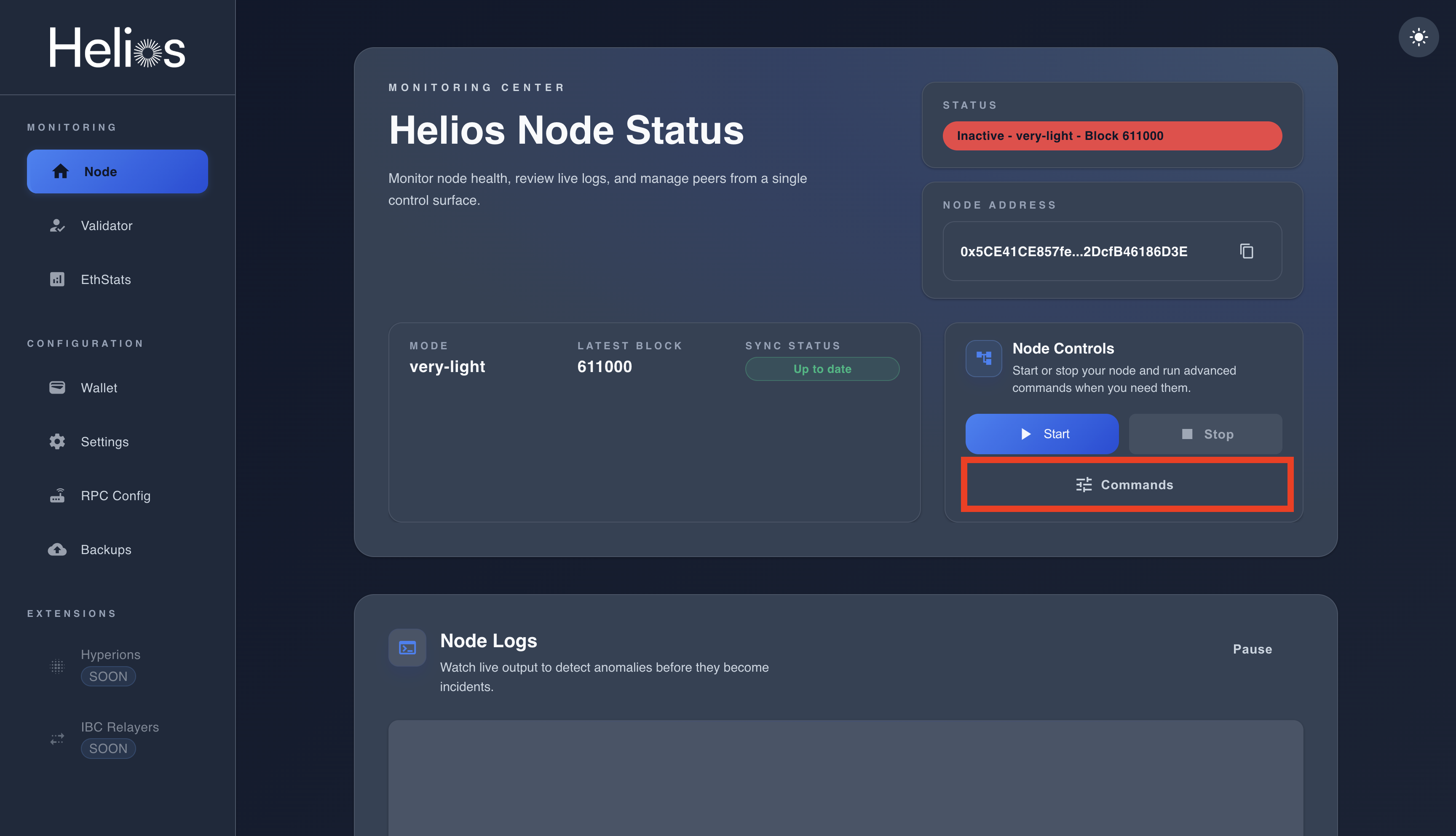1456x836 pixels.
Task: Copy the node address with the copy icon
Action: tap(1246, 251)
